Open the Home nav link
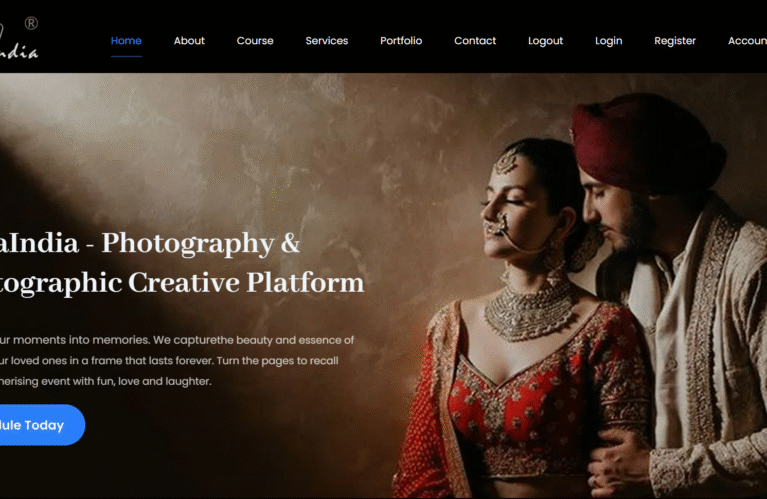The image size is (767, 499). (x=126, y=41)
